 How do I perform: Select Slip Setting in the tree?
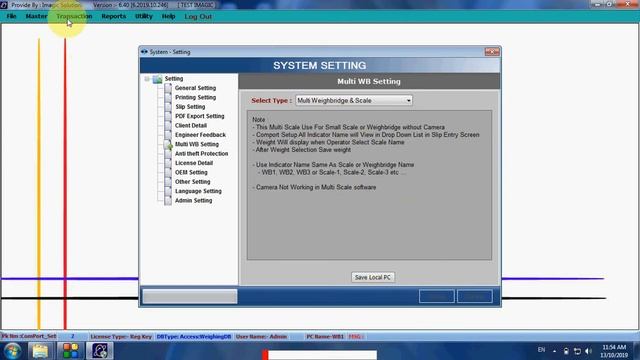(190, 107)
